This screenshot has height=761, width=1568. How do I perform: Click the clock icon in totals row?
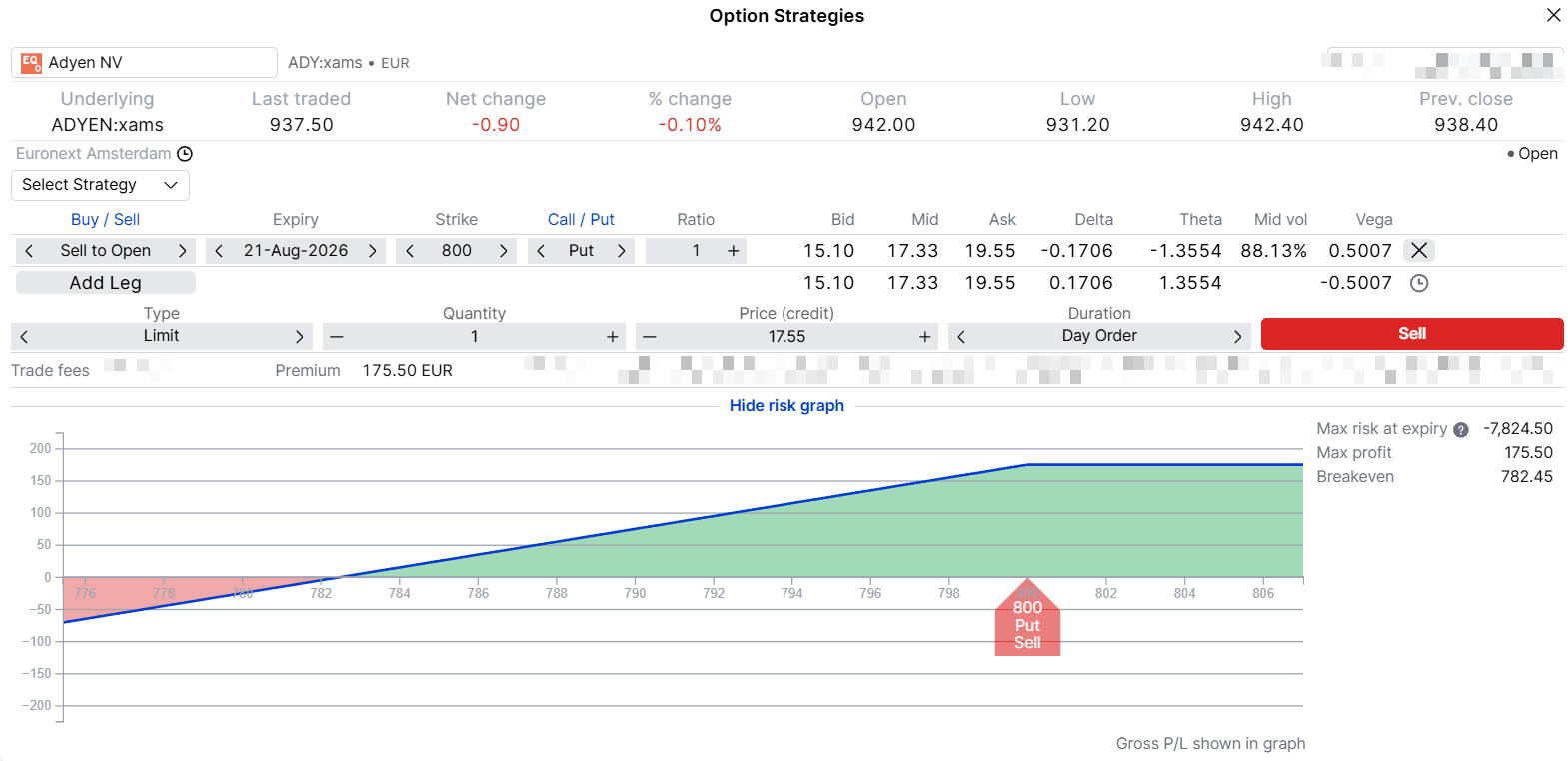(x=1419, y=283)
